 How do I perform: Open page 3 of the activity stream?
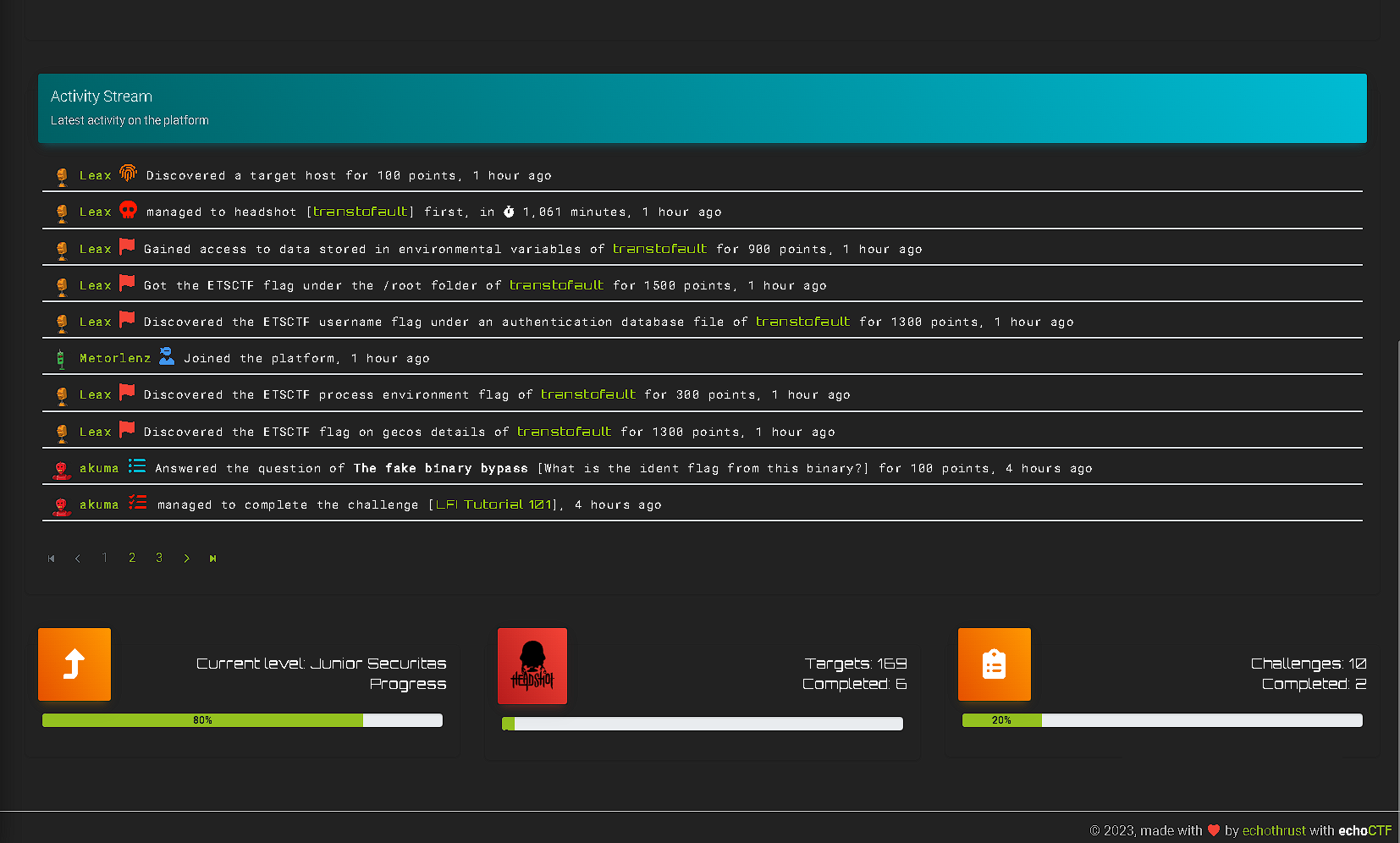coord(159,558)
